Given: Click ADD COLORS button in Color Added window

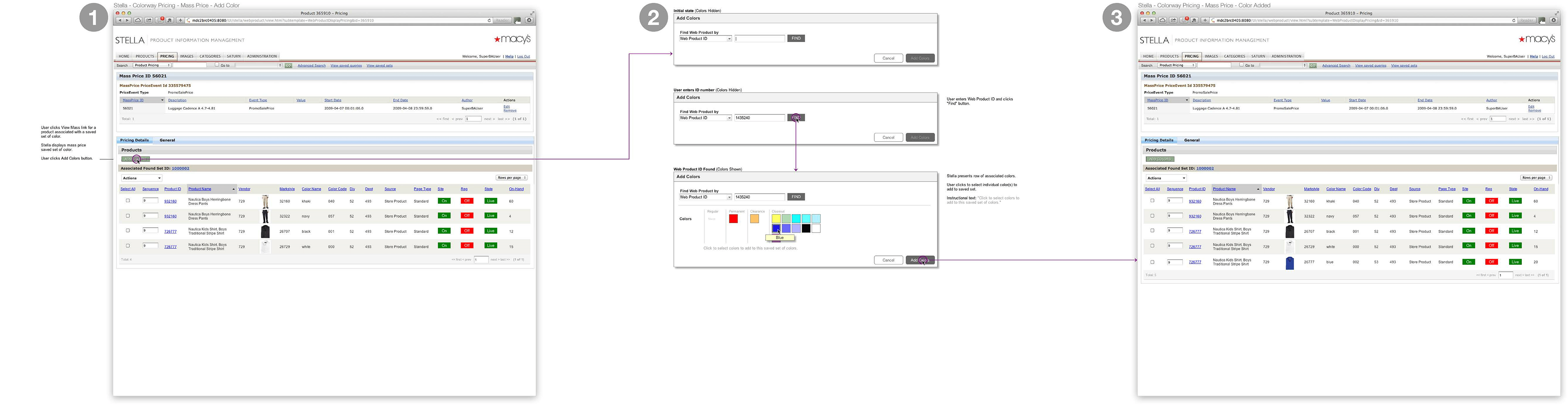Looking at the screenshot, I should (1160, 159).
